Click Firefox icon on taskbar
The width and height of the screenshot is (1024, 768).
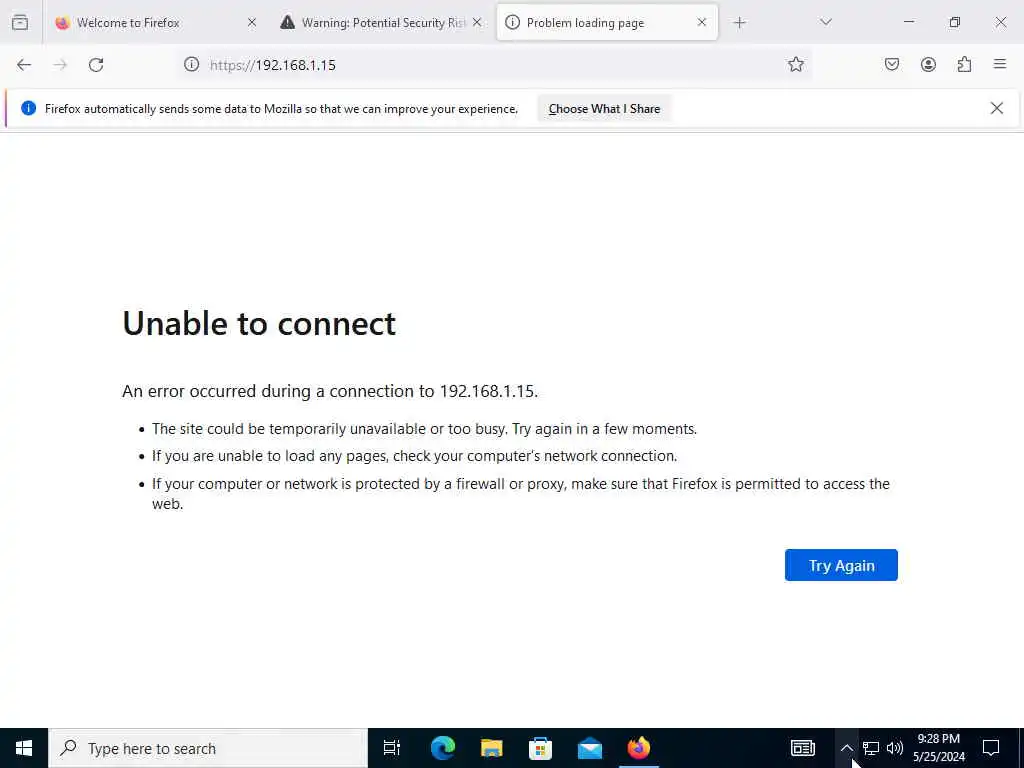coord(639,748)
